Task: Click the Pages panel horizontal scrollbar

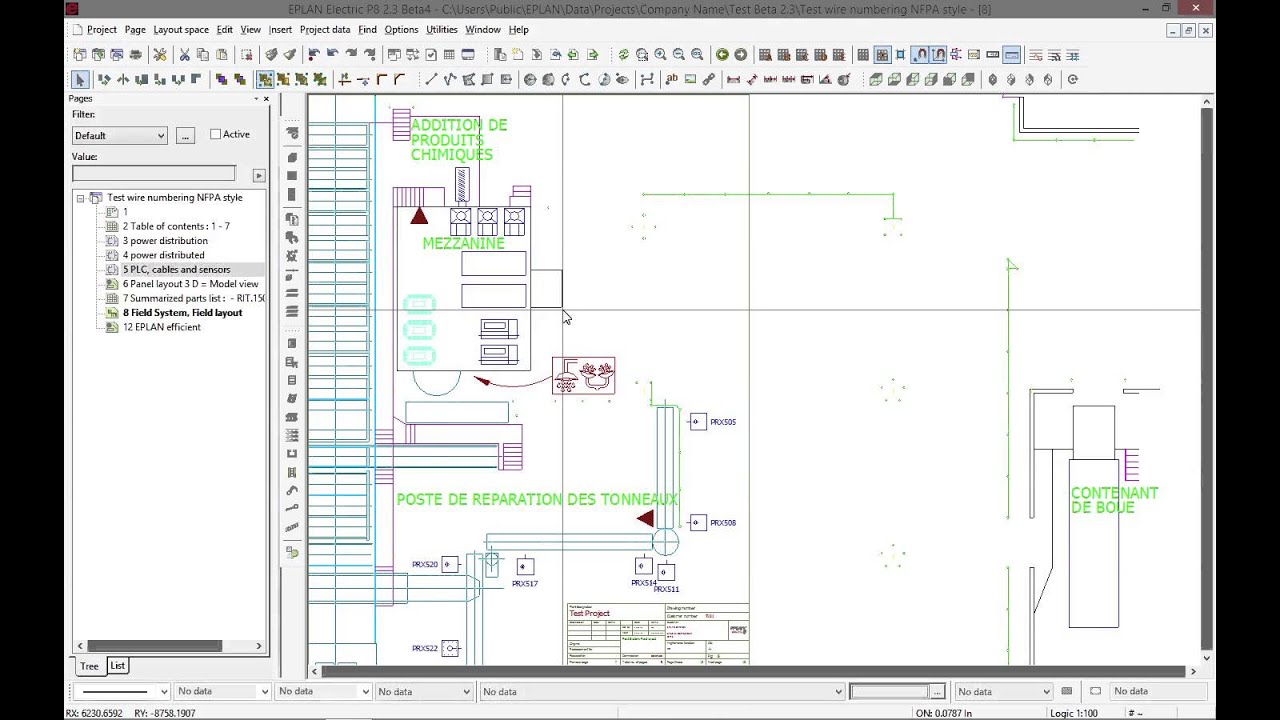Action: click(x=168, y=646)
